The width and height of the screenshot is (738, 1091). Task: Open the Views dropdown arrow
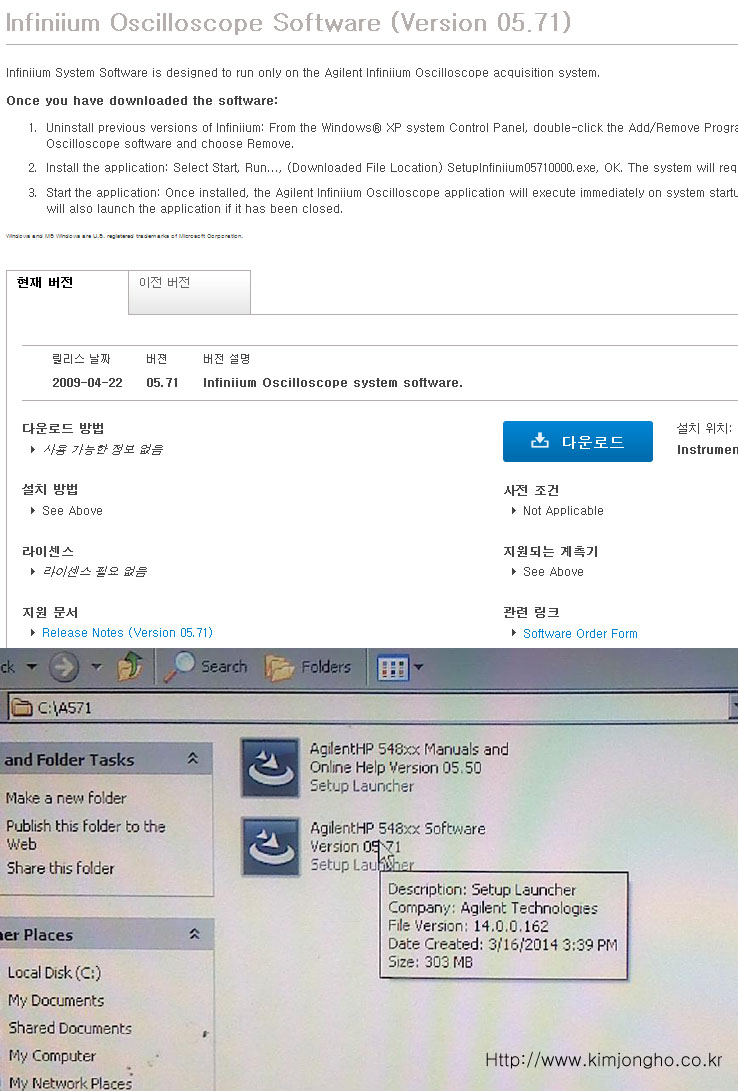pos(418,667)
